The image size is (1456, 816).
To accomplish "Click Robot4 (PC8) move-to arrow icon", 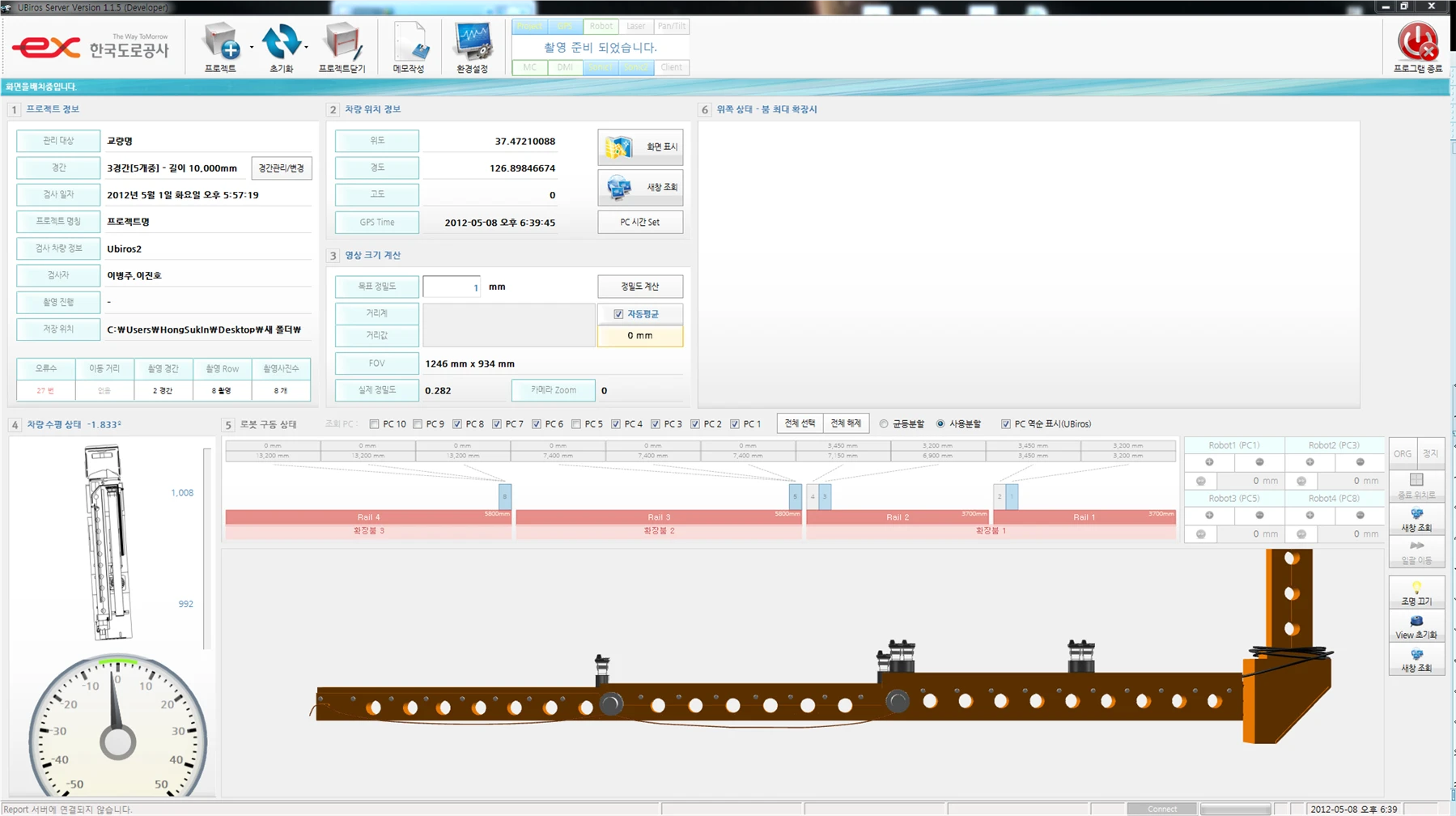I will tap(1301, 534).
